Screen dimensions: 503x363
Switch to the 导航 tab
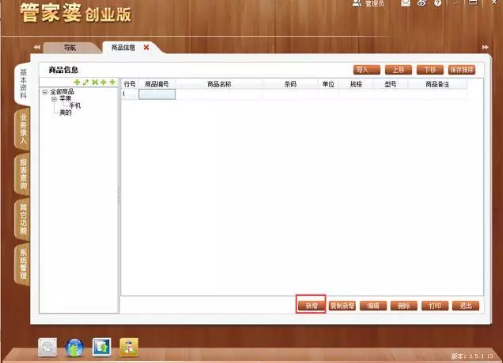(x=70, y=48)
